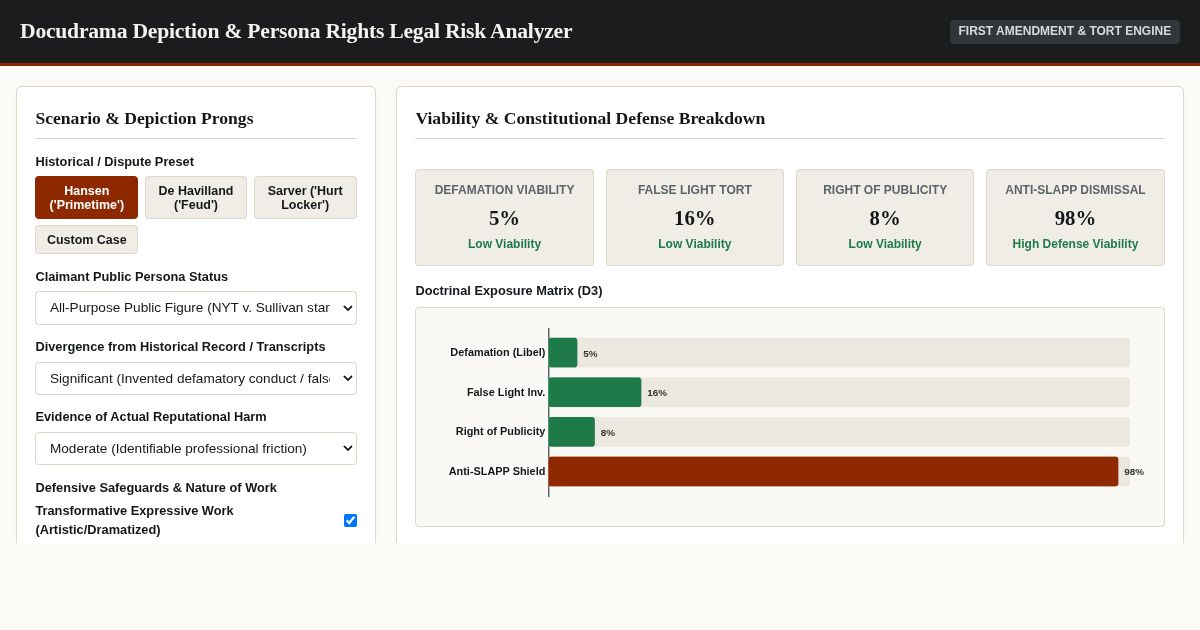This screenshot has height=630, width=1200.
Task: Click the red Anti-SLAPP Shield bar
Action: [x=833, y=472]
